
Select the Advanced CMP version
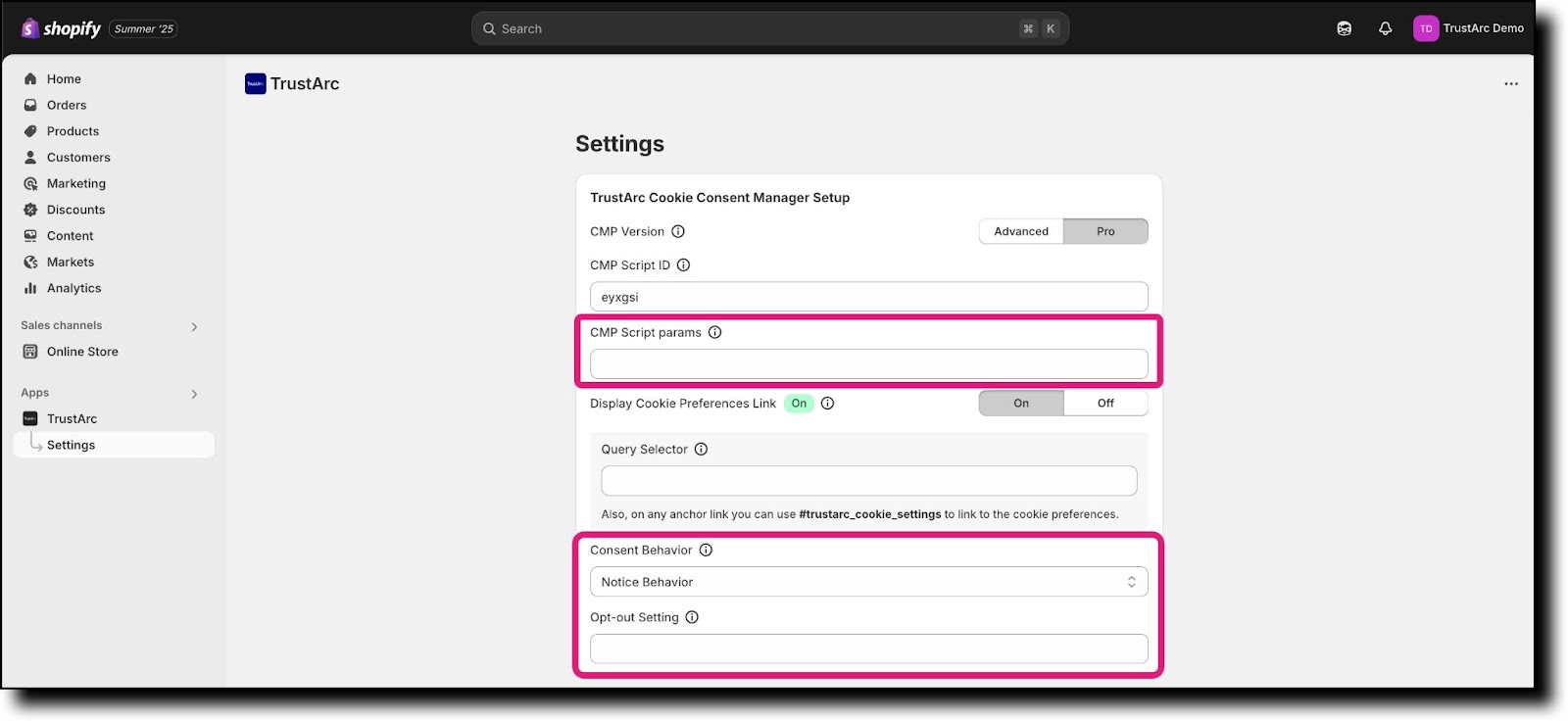pos(1021,231)
